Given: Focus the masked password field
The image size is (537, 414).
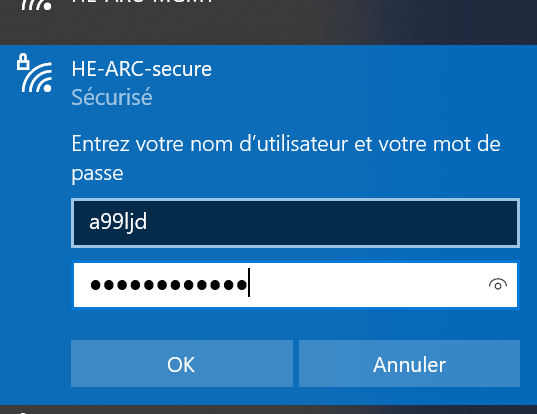Looking at the screenshot, I should pos(295,285).
